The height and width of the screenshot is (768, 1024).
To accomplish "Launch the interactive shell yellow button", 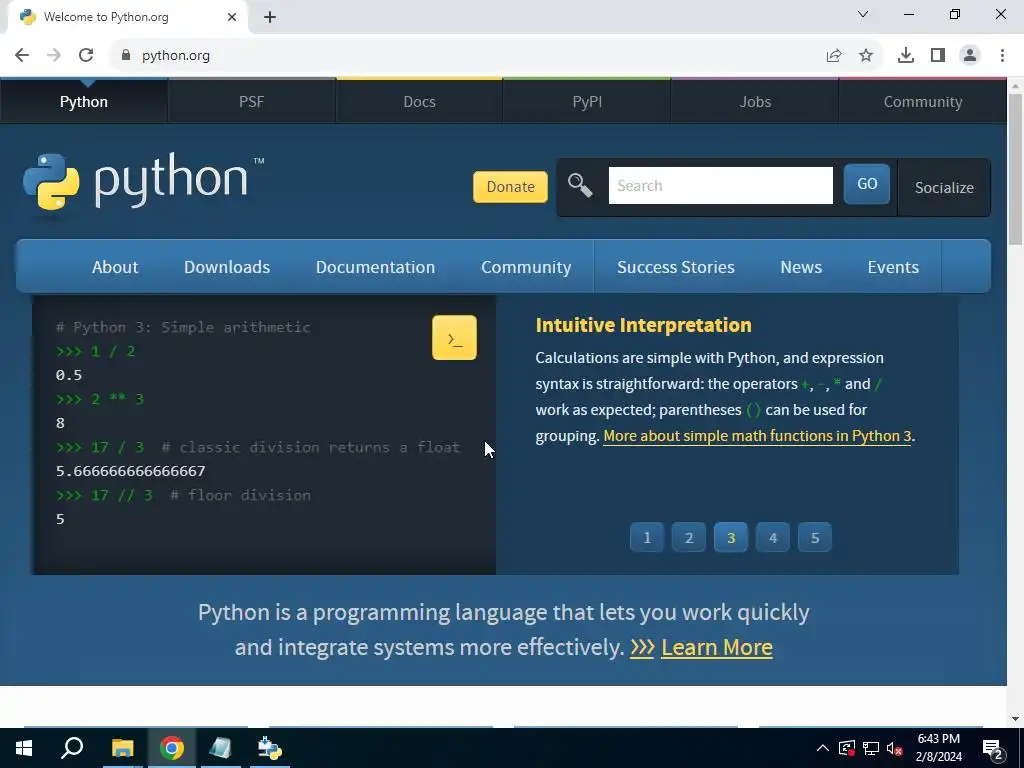I will [x=455, y=338].
